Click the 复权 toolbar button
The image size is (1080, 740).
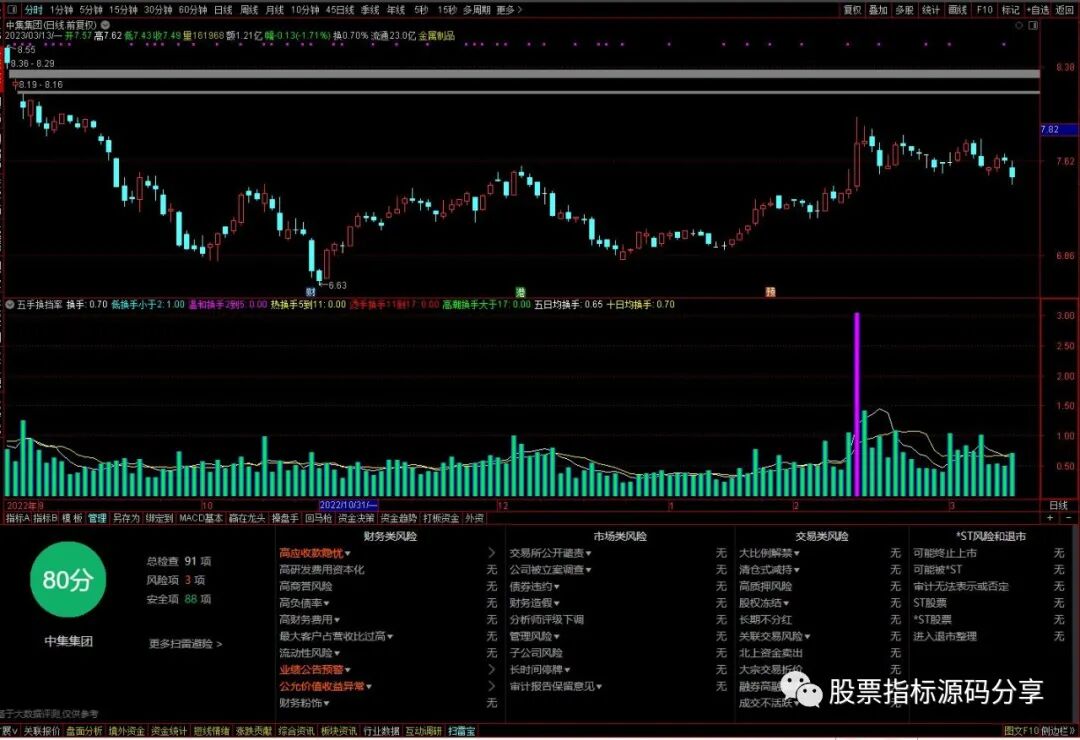click(852, 10)
